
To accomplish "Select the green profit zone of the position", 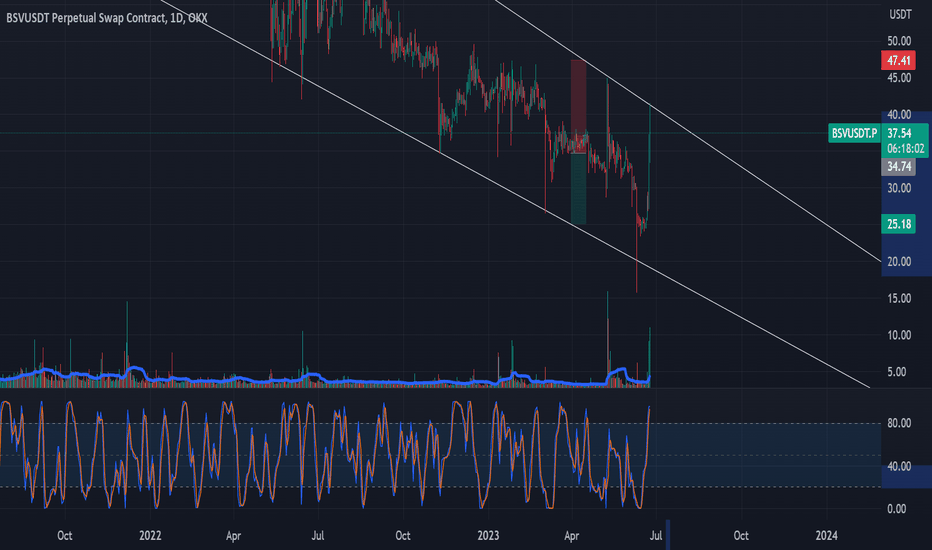I will click(578, 189).
